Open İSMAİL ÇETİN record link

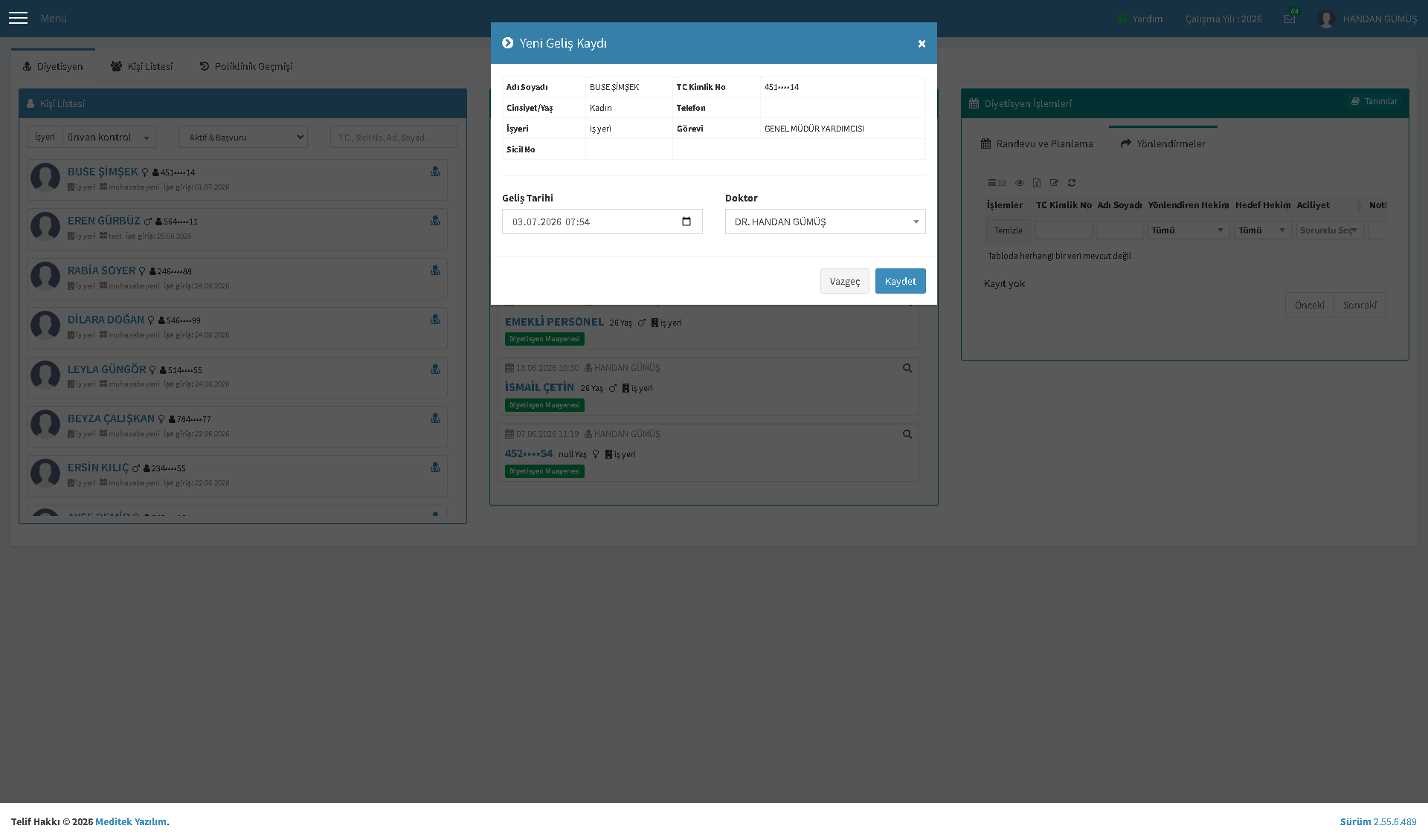[x=539, y=387]
